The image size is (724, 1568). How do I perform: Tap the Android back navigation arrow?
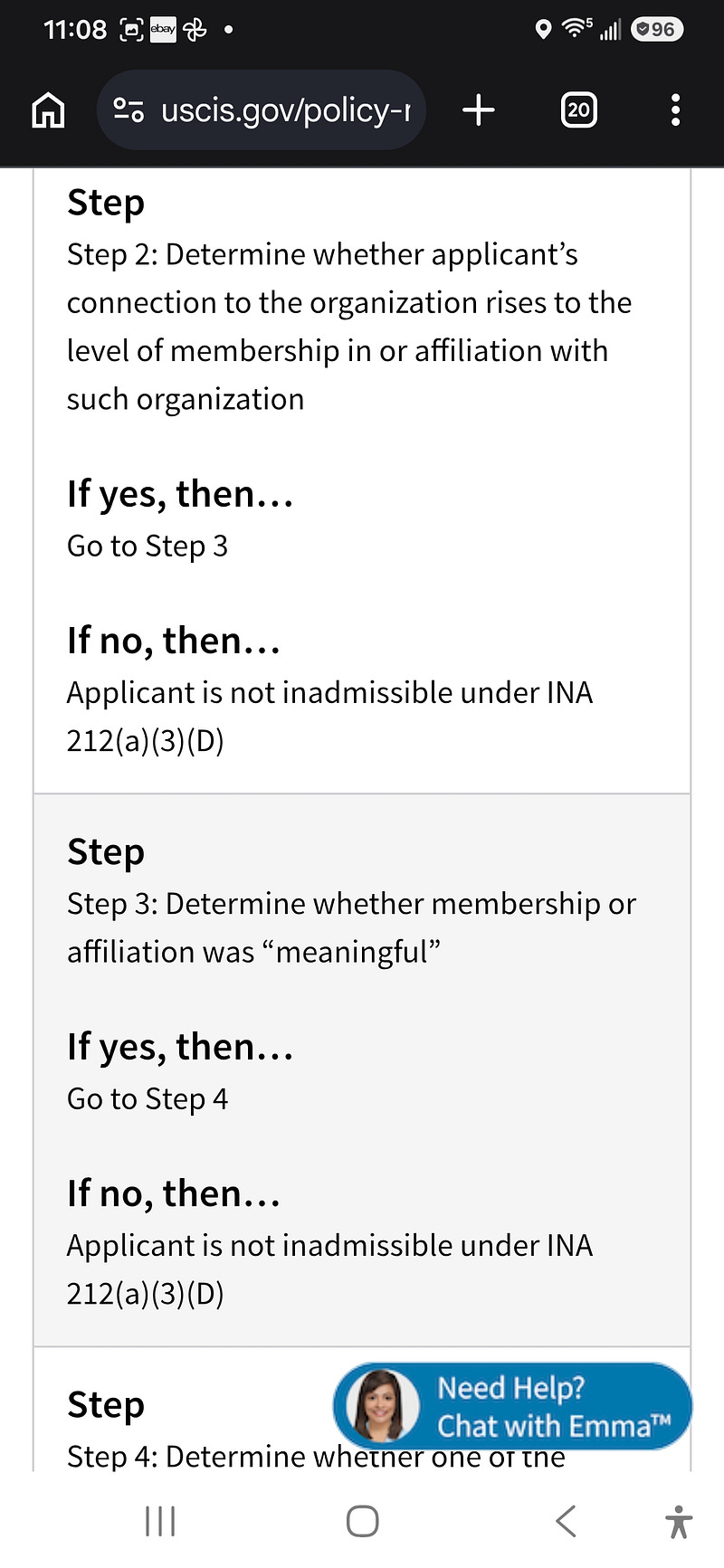point(566,1521)
